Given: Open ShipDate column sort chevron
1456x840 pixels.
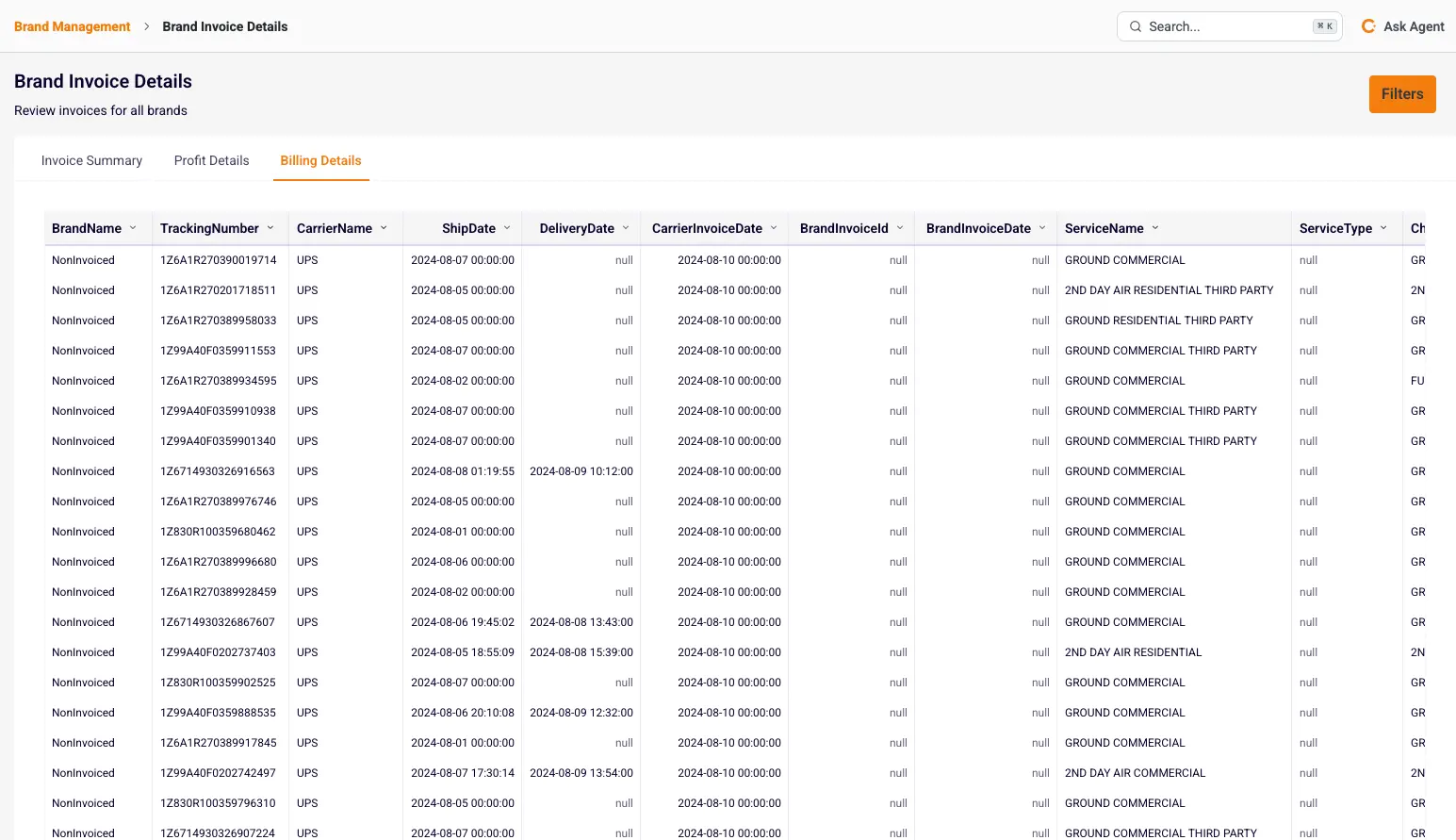Looking at the screenshot, I should (x=507, y=228).
